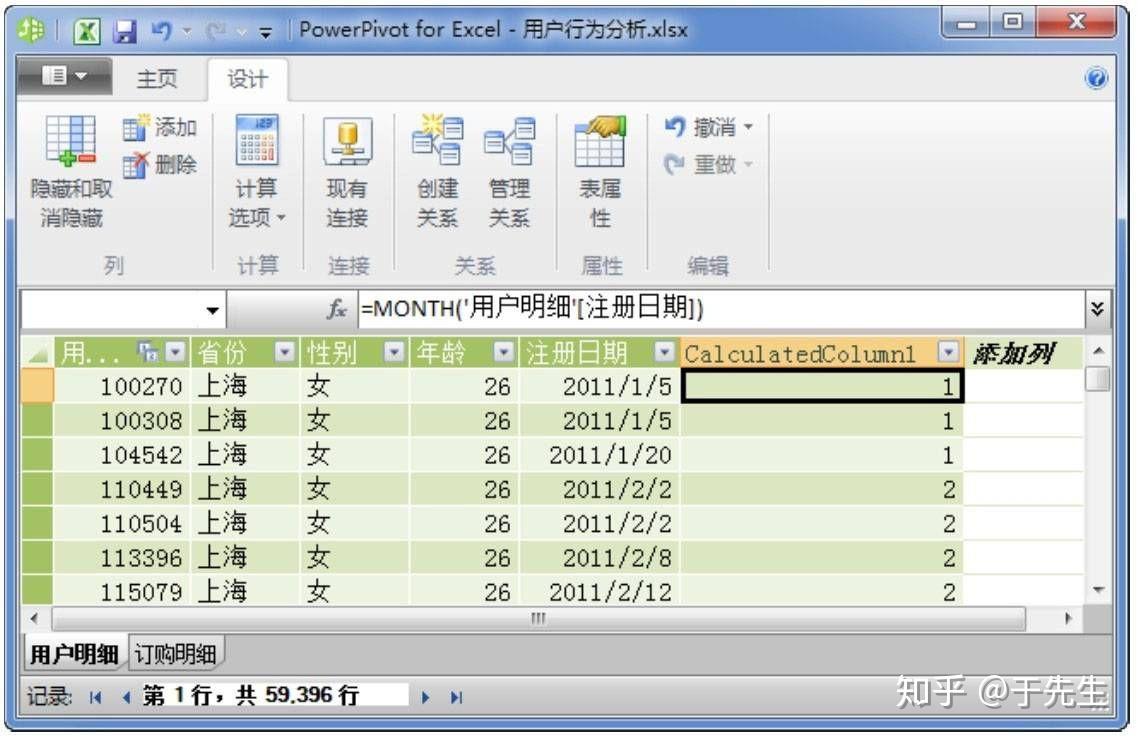
Task: Switch to the 主页 ribbon tab
Action: (x=159, y=78)
